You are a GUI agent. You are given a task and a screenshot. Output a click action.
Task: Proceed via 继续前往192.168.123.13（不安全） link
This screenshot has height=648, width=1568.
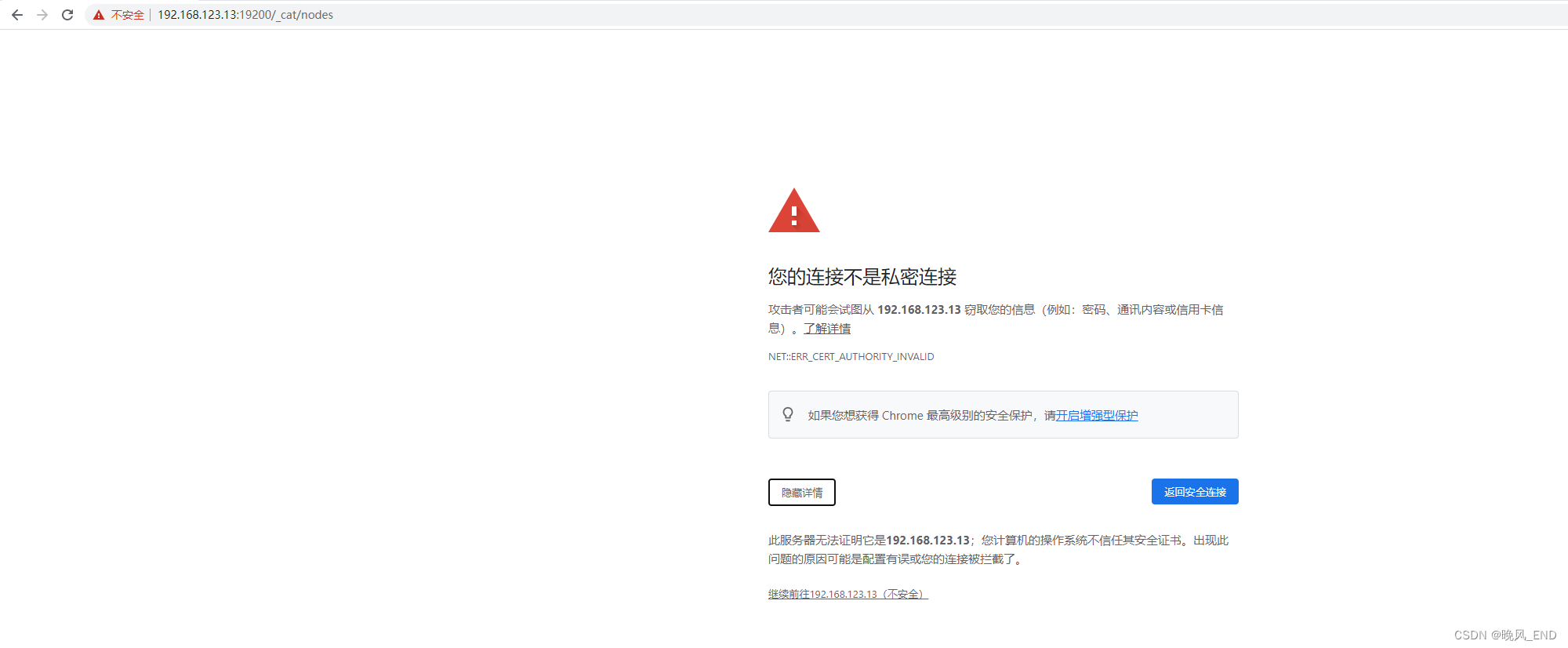click(848, 594)
